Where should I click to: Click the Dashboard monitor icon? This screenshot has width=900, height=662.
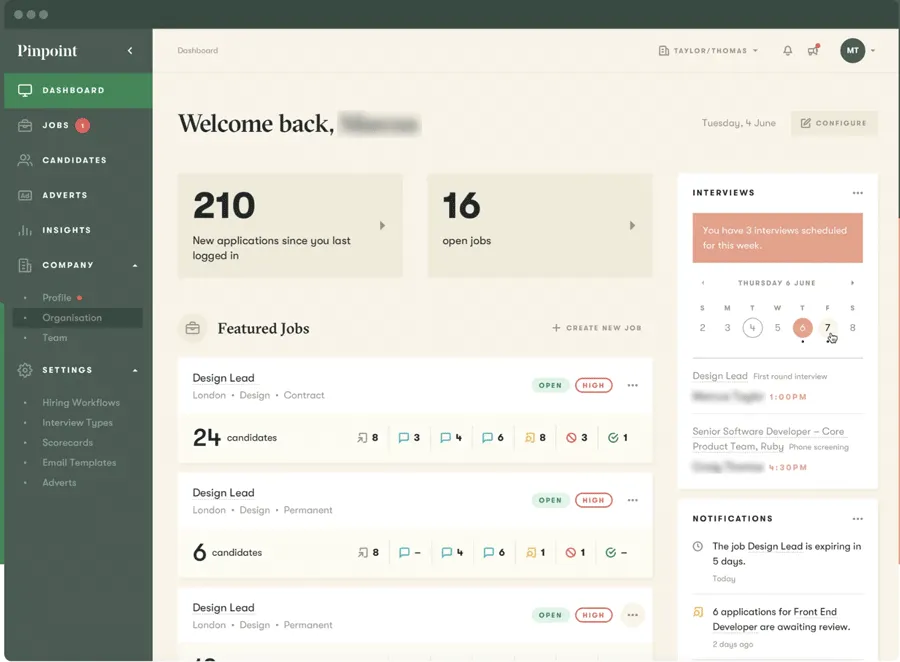pyautogui.click(x=22, y=91)
